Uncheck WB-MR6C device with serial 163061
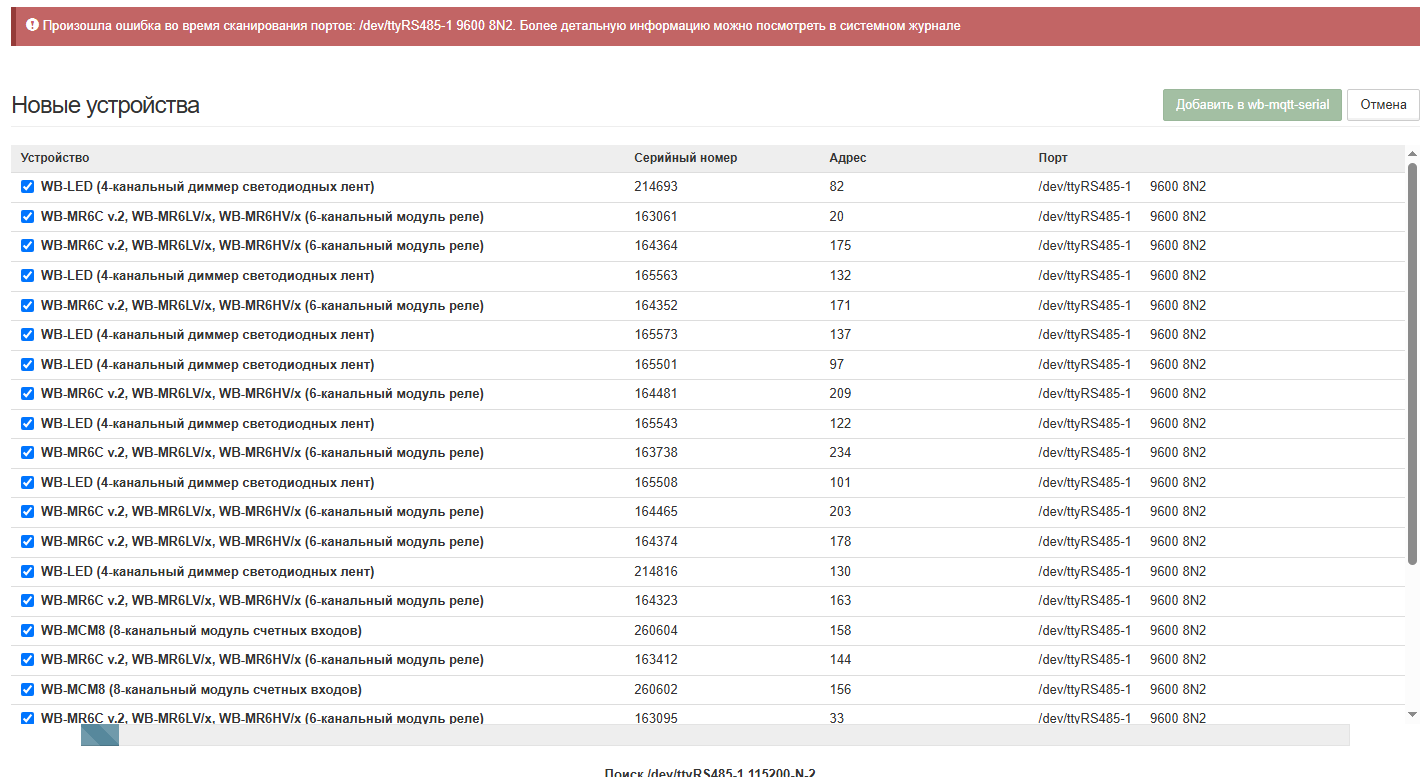1423x777 pixels. tap(27, 216)
